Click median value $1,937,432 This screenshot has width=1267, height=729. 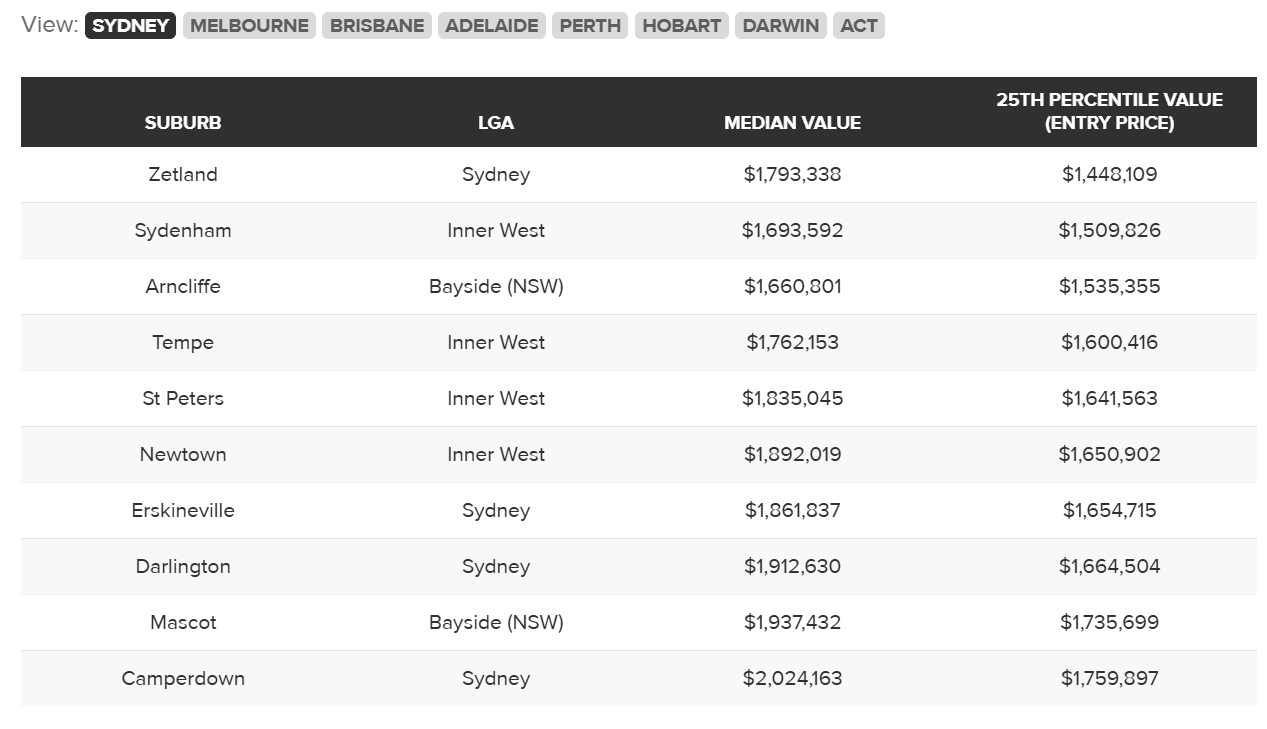pyautogui.click(x=792, y=622)
